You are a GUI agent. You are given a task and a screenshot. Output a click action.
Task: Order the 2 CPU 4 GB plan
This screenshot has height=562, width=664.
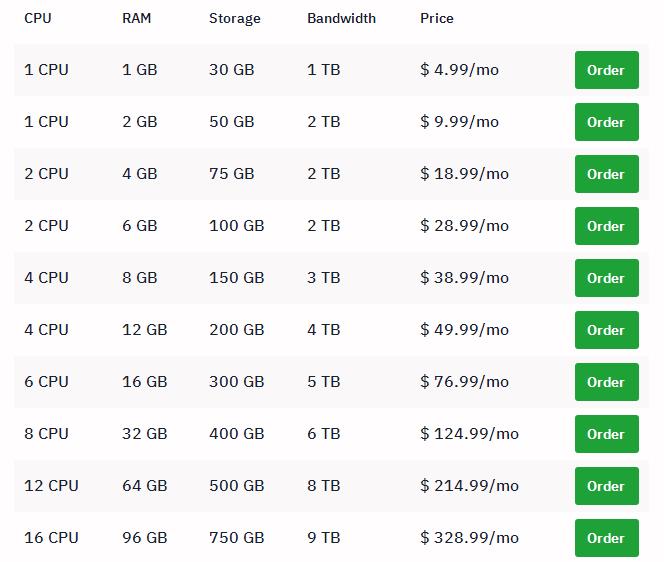[606, 174]
